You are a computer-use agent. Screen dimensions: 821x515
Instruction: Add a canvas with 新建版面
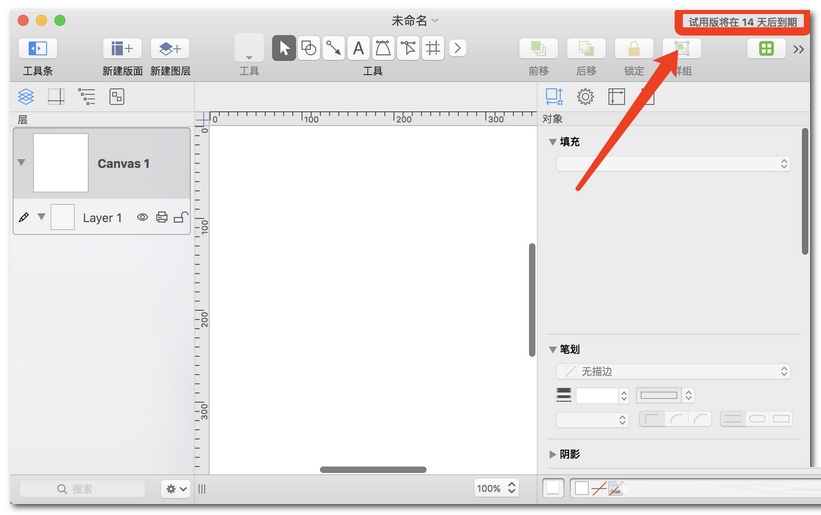pyautogui.click(x=122, y=49)
